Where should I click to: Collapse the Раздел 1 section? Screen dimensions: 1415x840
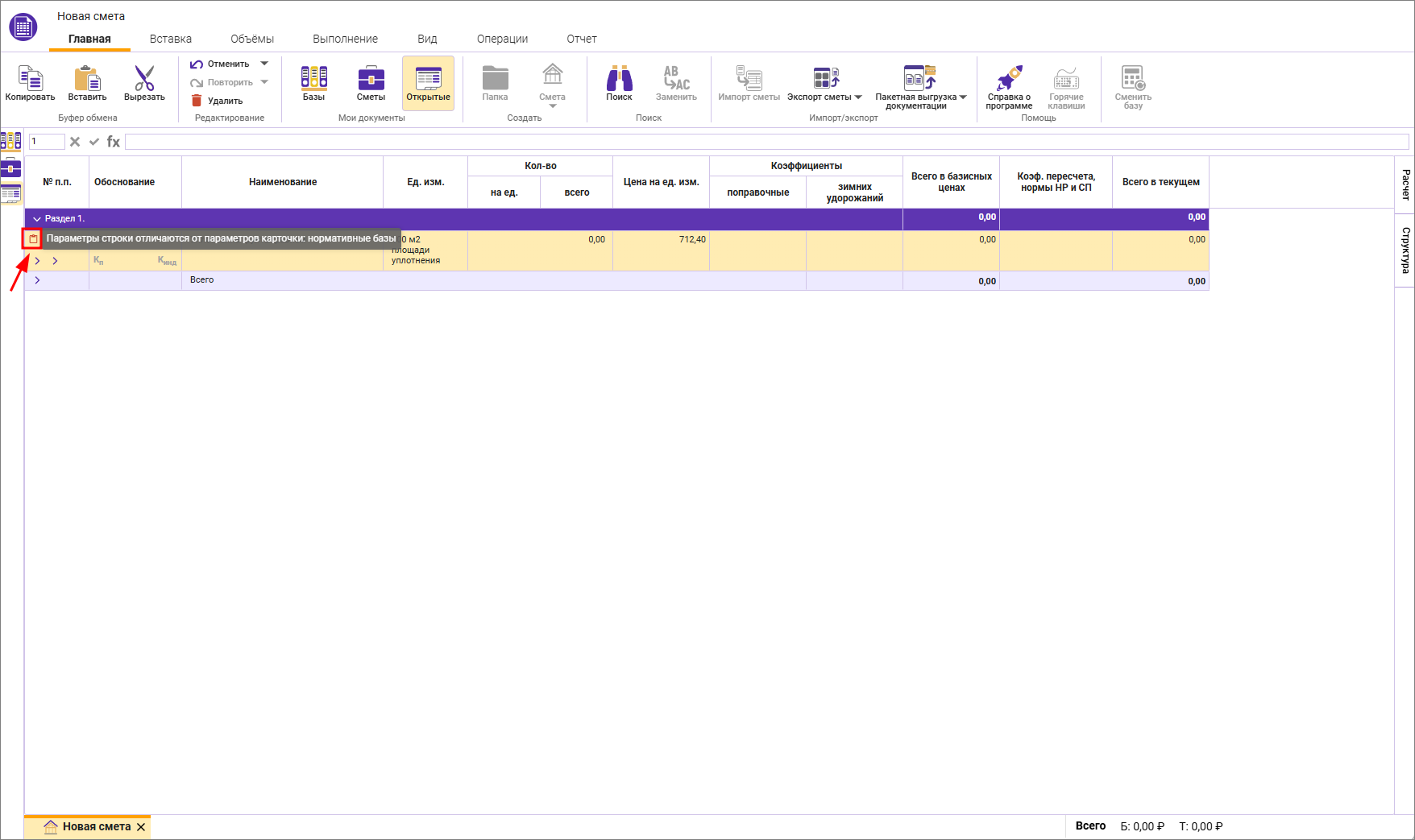[x=37, y=219]
